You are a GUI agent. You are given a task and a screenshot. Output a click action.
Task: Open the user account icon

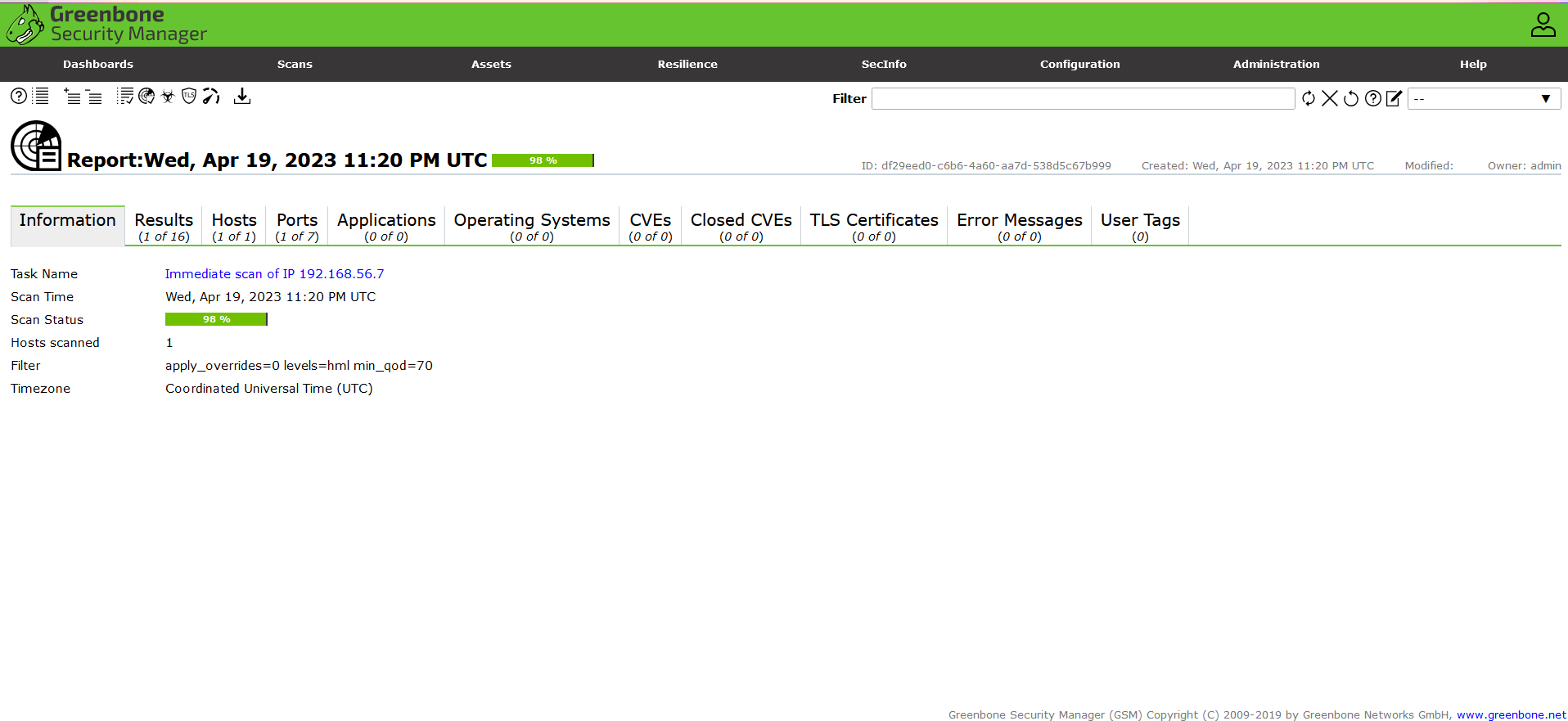click(x=1543, y=25)
